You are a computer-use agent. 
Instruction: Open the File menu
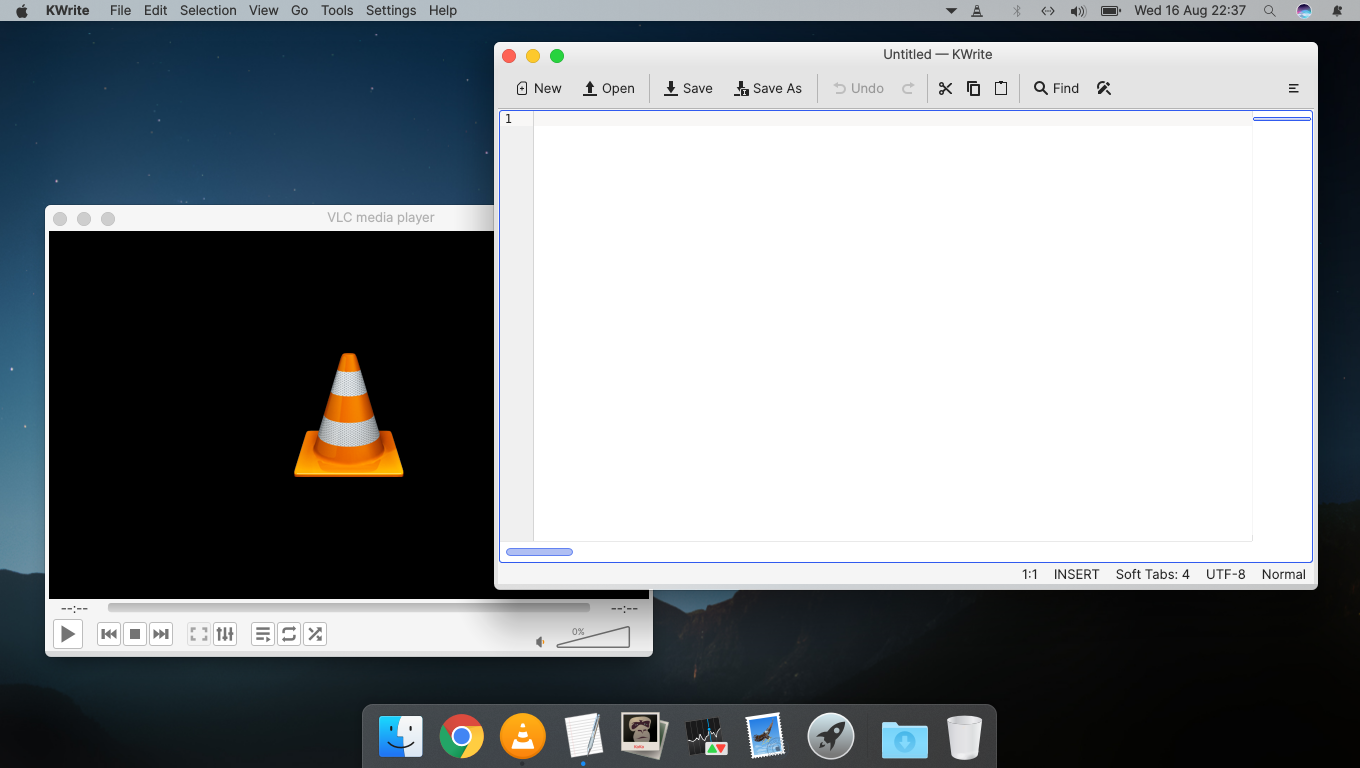(120, 10)
